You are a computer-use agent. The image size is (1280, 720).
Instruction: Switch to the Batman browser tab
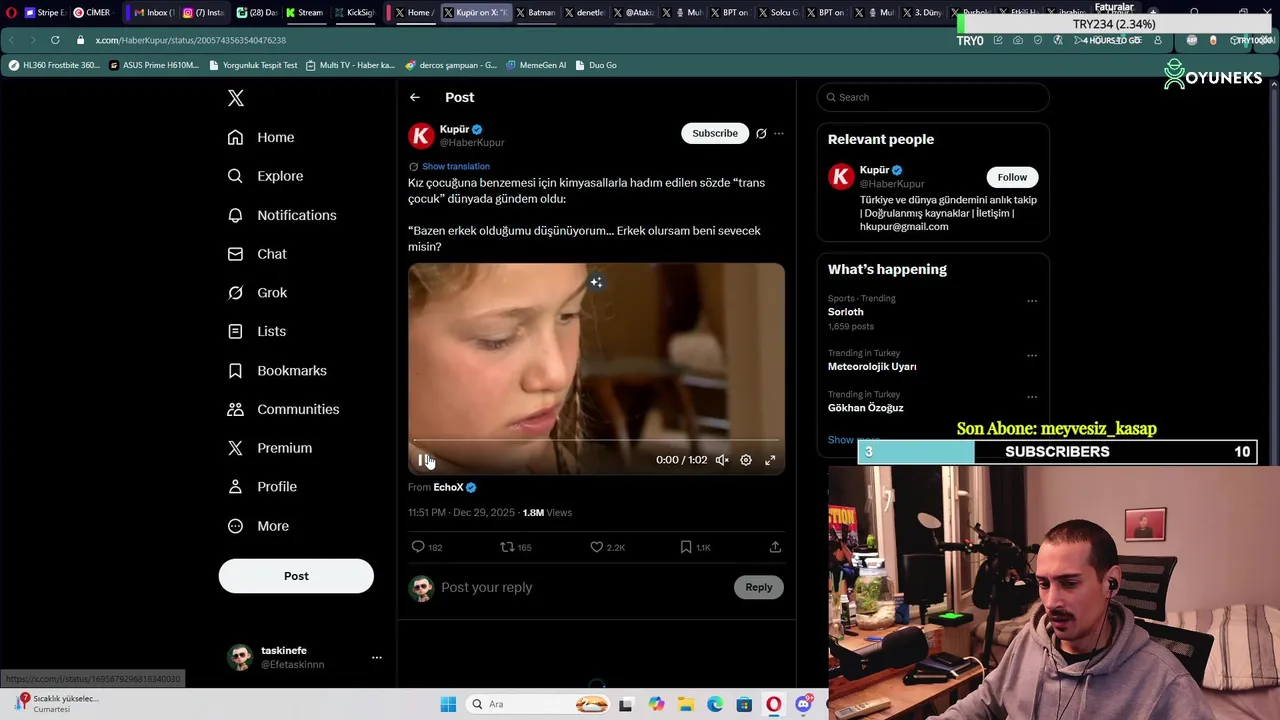click(535, 13)
